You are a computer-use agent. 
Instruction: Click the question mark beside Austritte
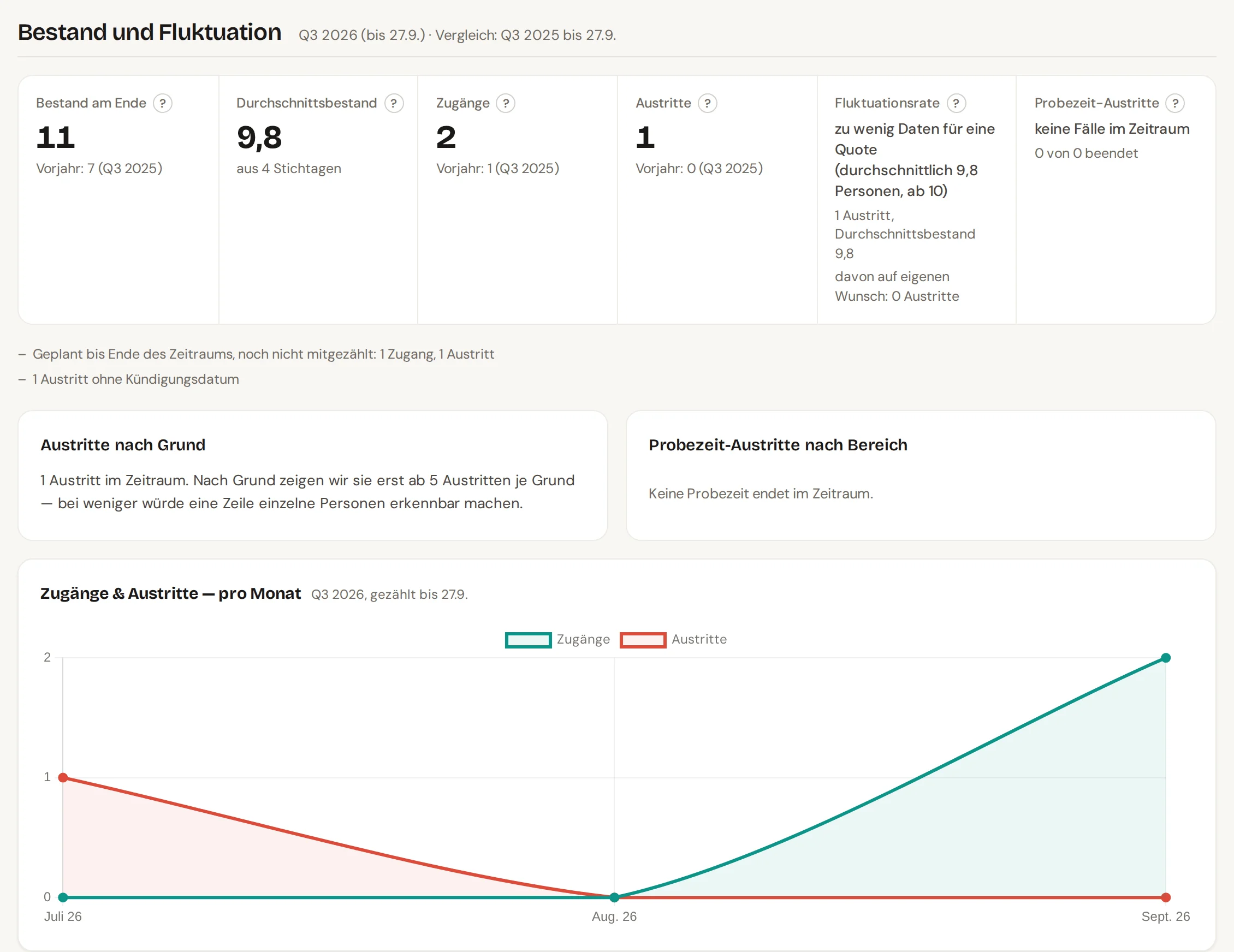708,103
